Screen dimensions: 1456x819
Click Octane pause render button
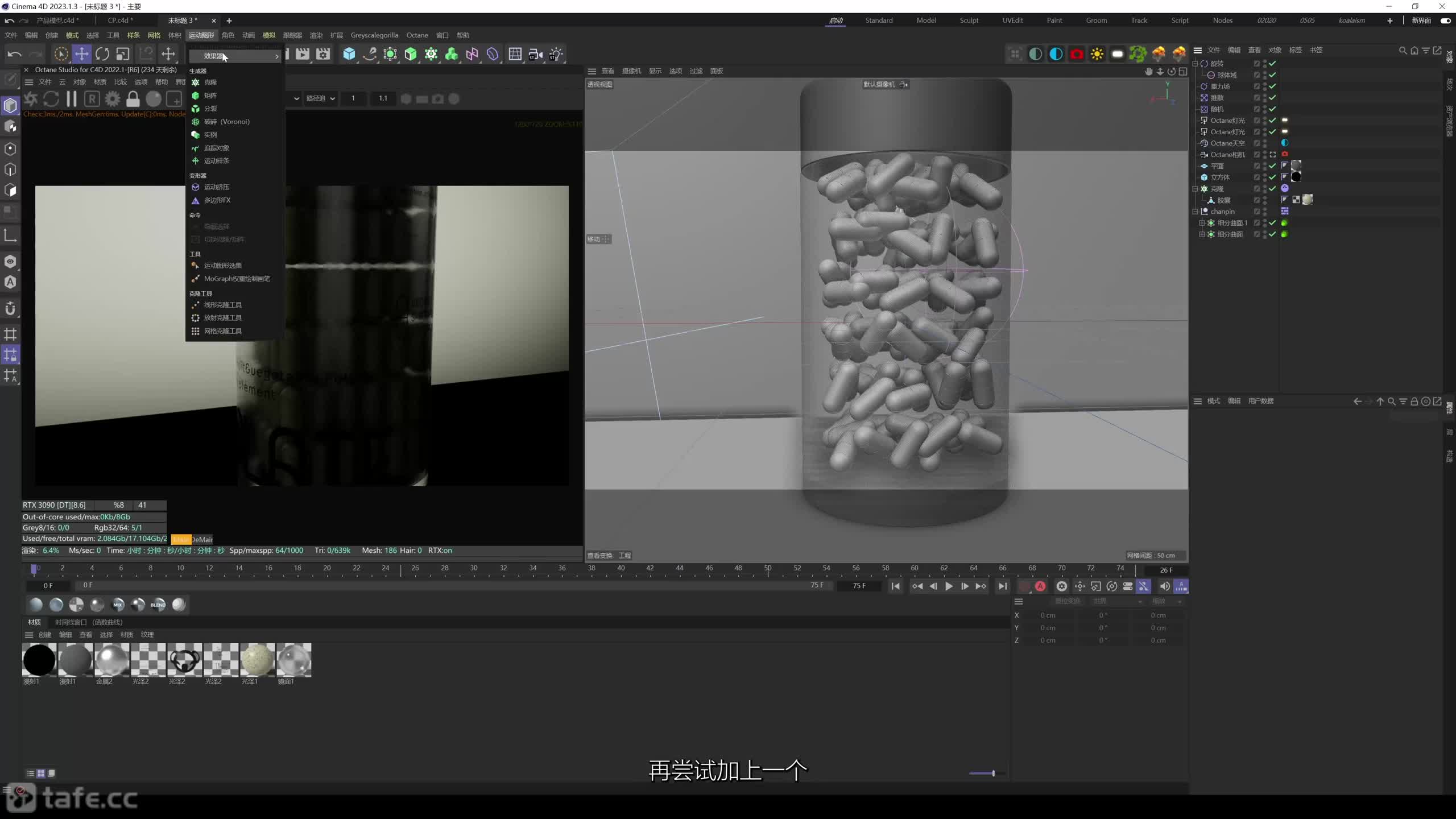(72, 99)
